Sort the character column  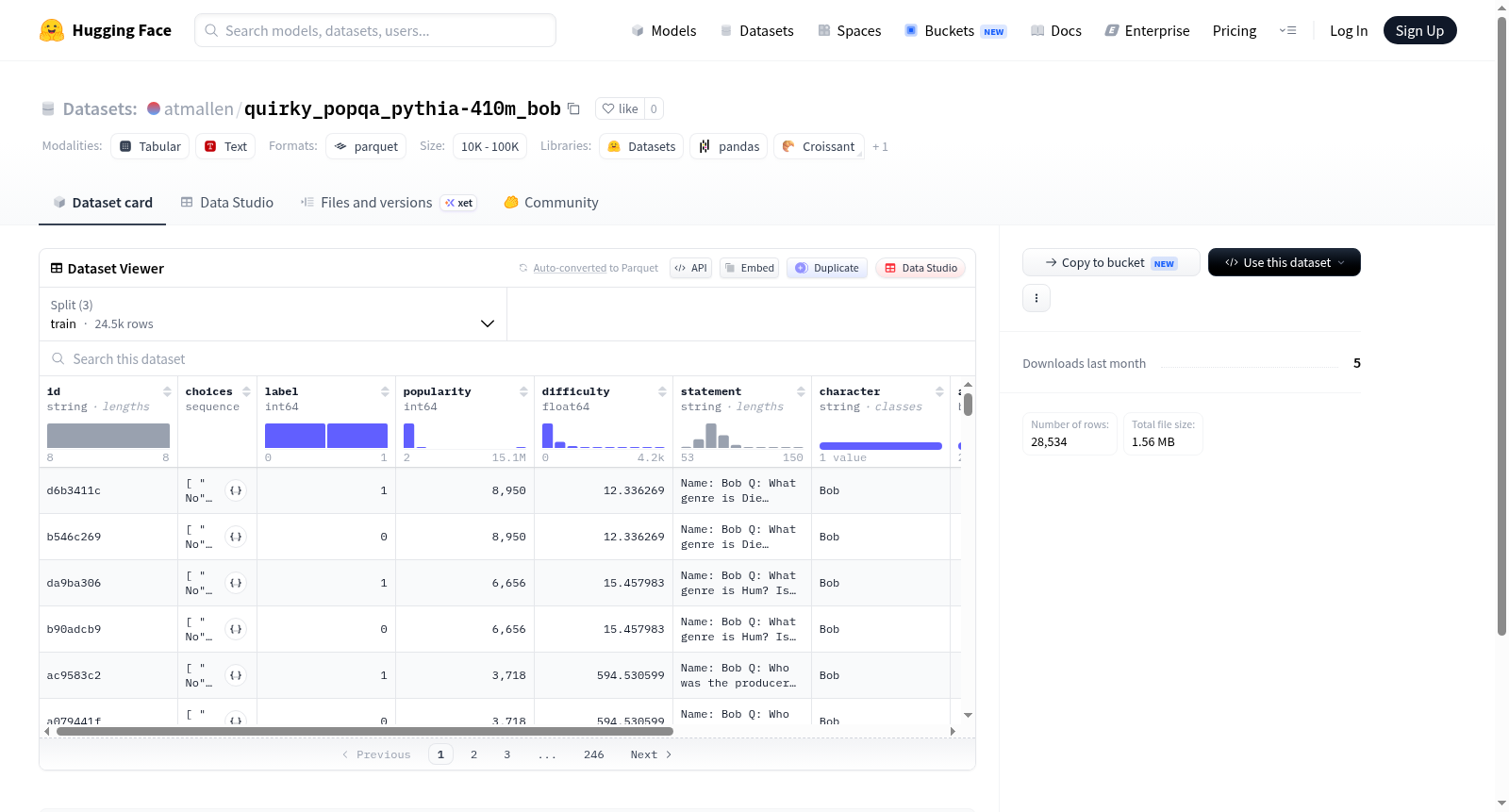tap(939, 391)
